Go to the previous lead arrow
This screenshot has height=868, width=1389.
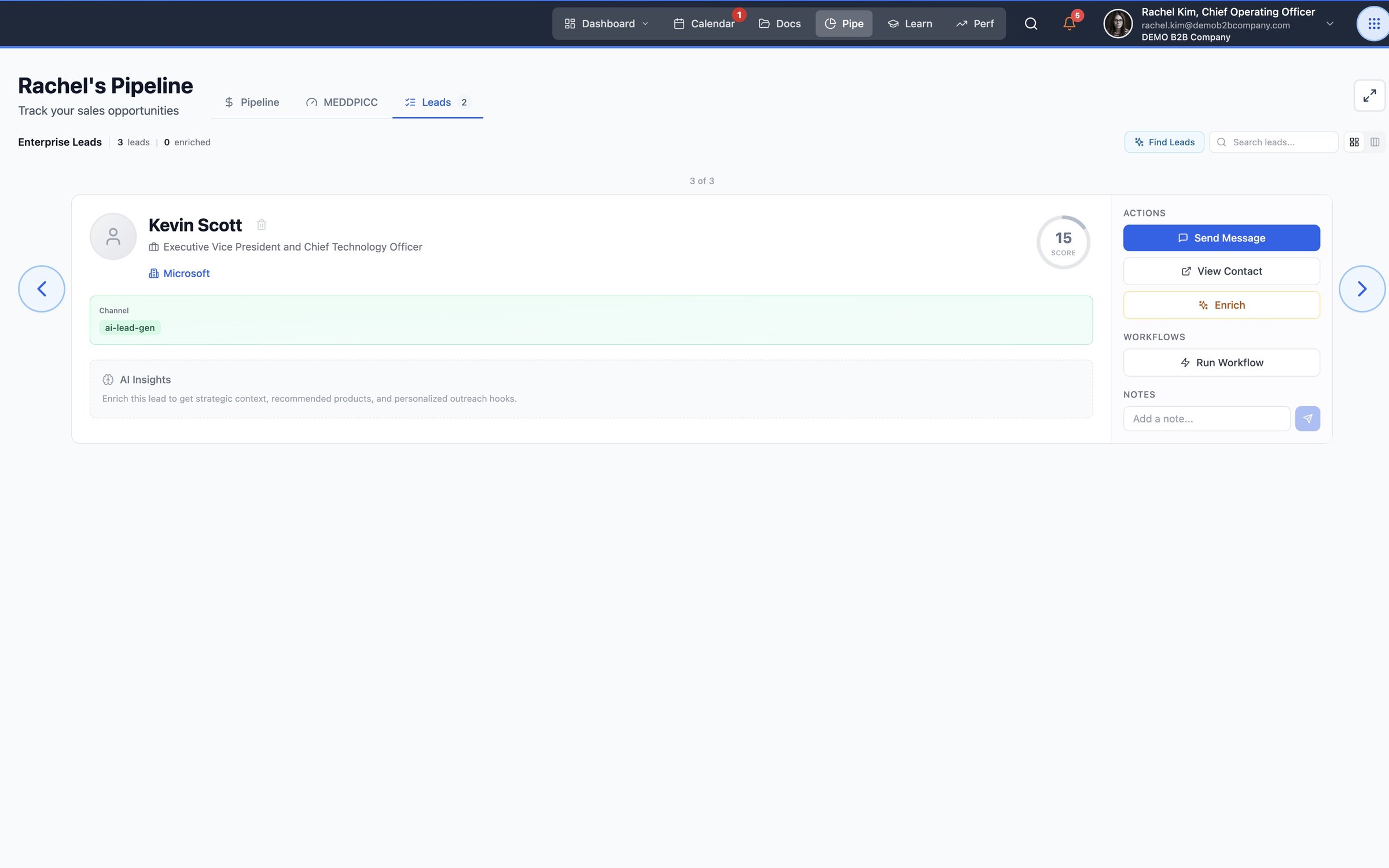(42, 289)
